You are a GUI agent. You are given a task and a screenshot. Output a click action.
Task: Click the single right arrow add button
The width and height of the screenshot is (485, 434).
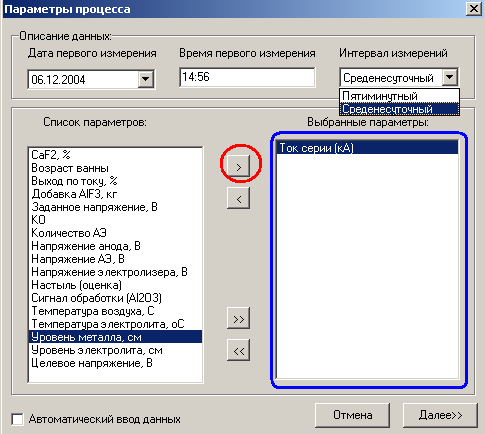click(x=238, y=166)
